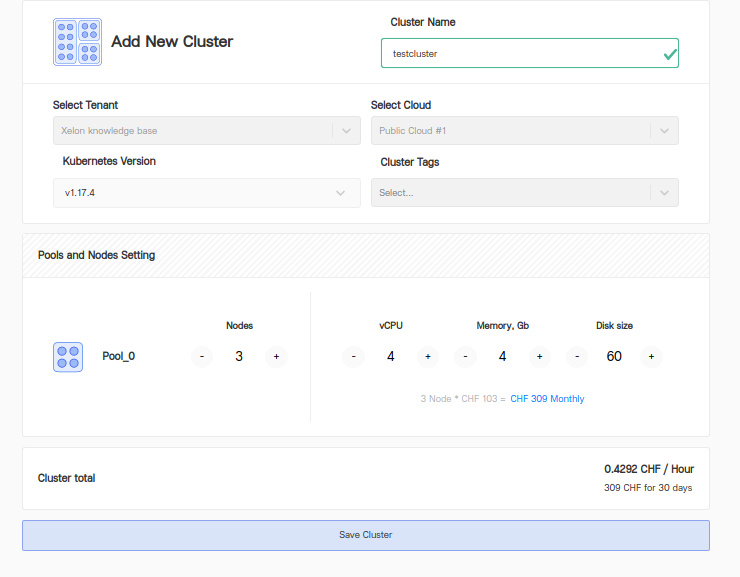Click the Pools and Nodes Setting header

point(97,255)
